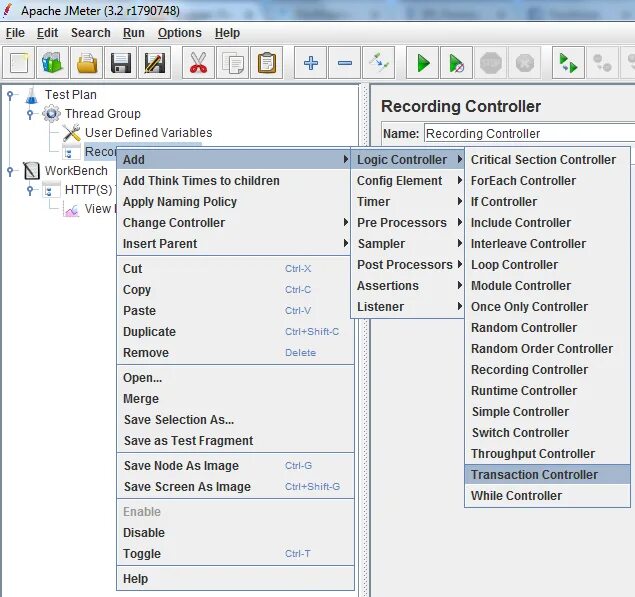
Task: Open the Change Controller submenu
Action: click(x=234, y=223)
